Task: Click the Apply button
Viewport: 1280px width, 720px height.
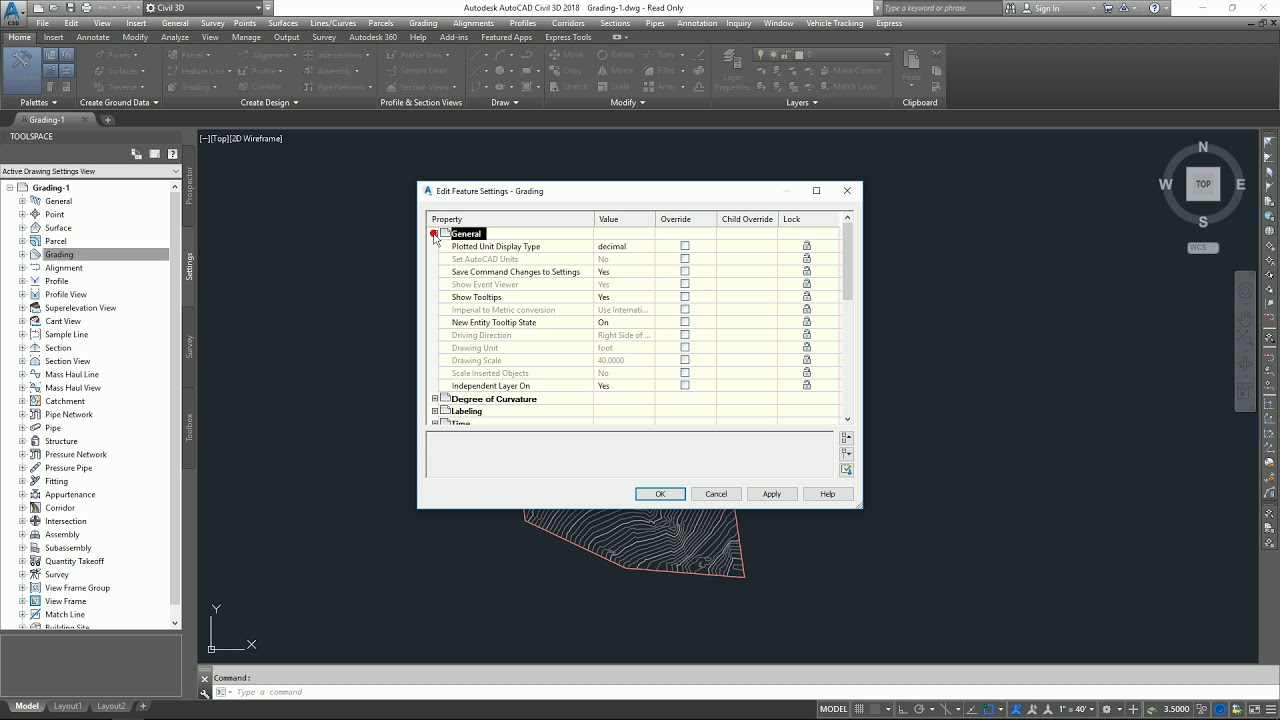Action: coord(772,494)
